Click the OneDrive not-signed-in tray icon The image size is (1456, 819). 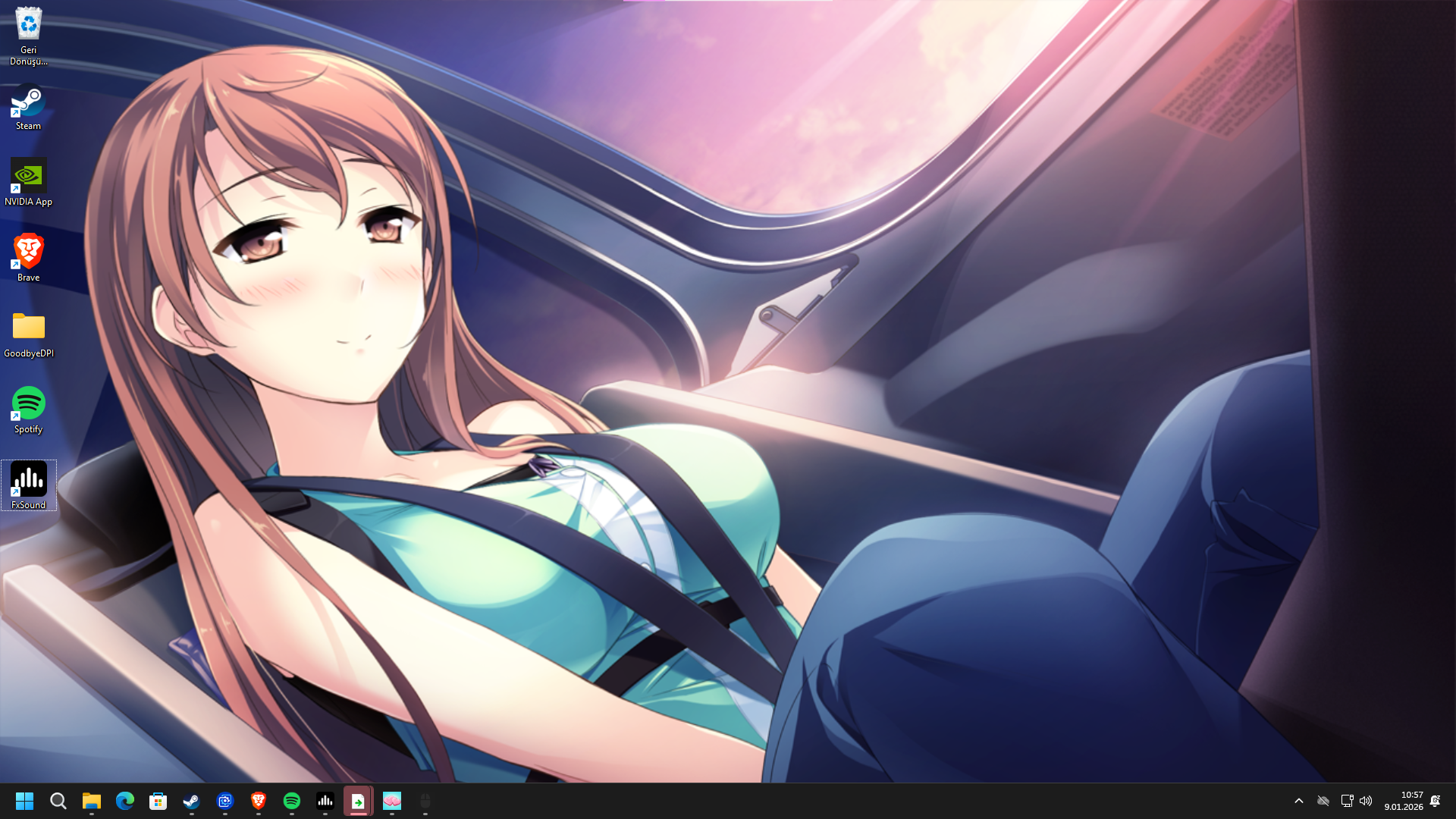coord(1323,801)
